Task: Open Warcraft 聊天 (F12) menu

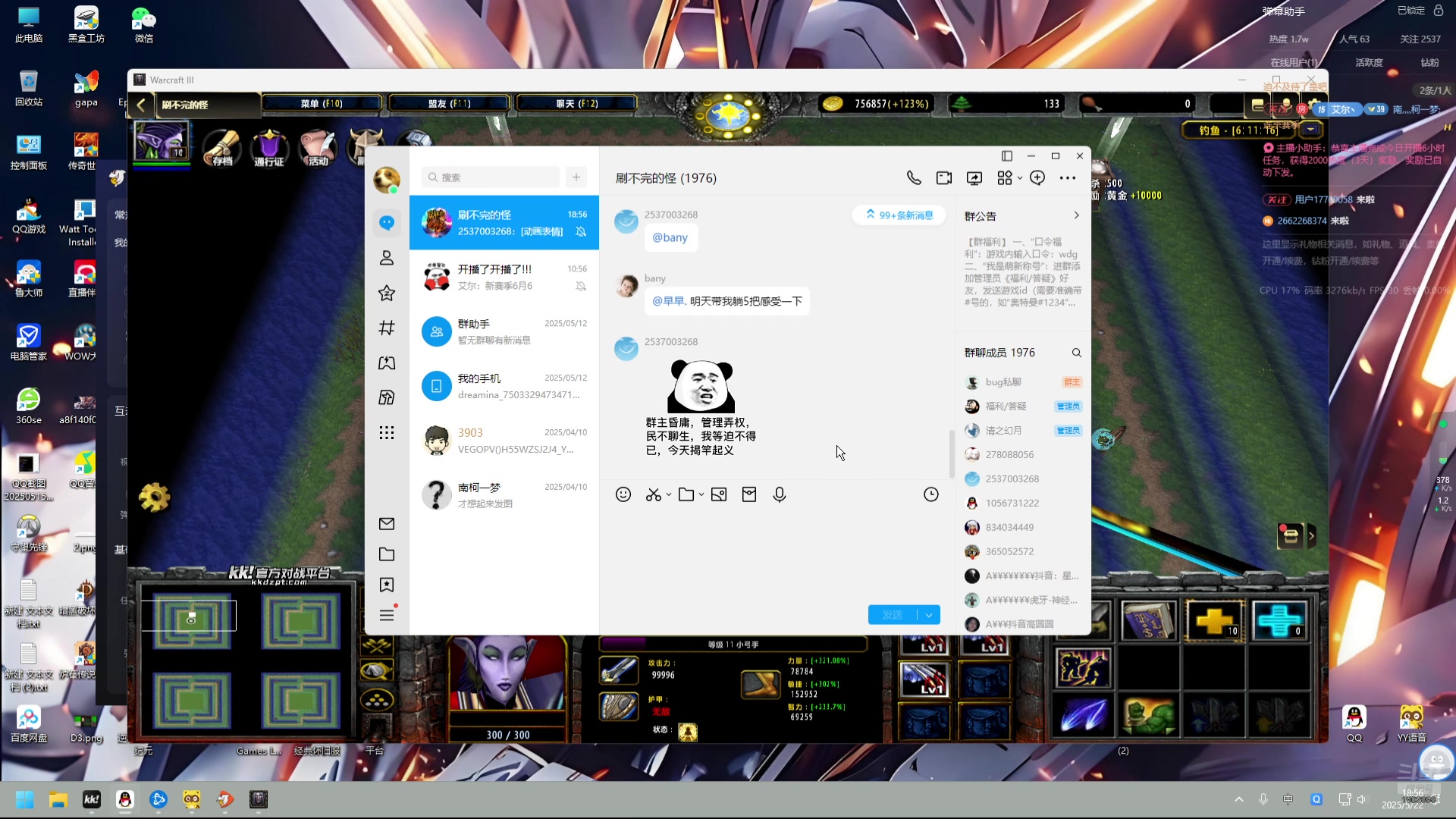Action: 576,104
